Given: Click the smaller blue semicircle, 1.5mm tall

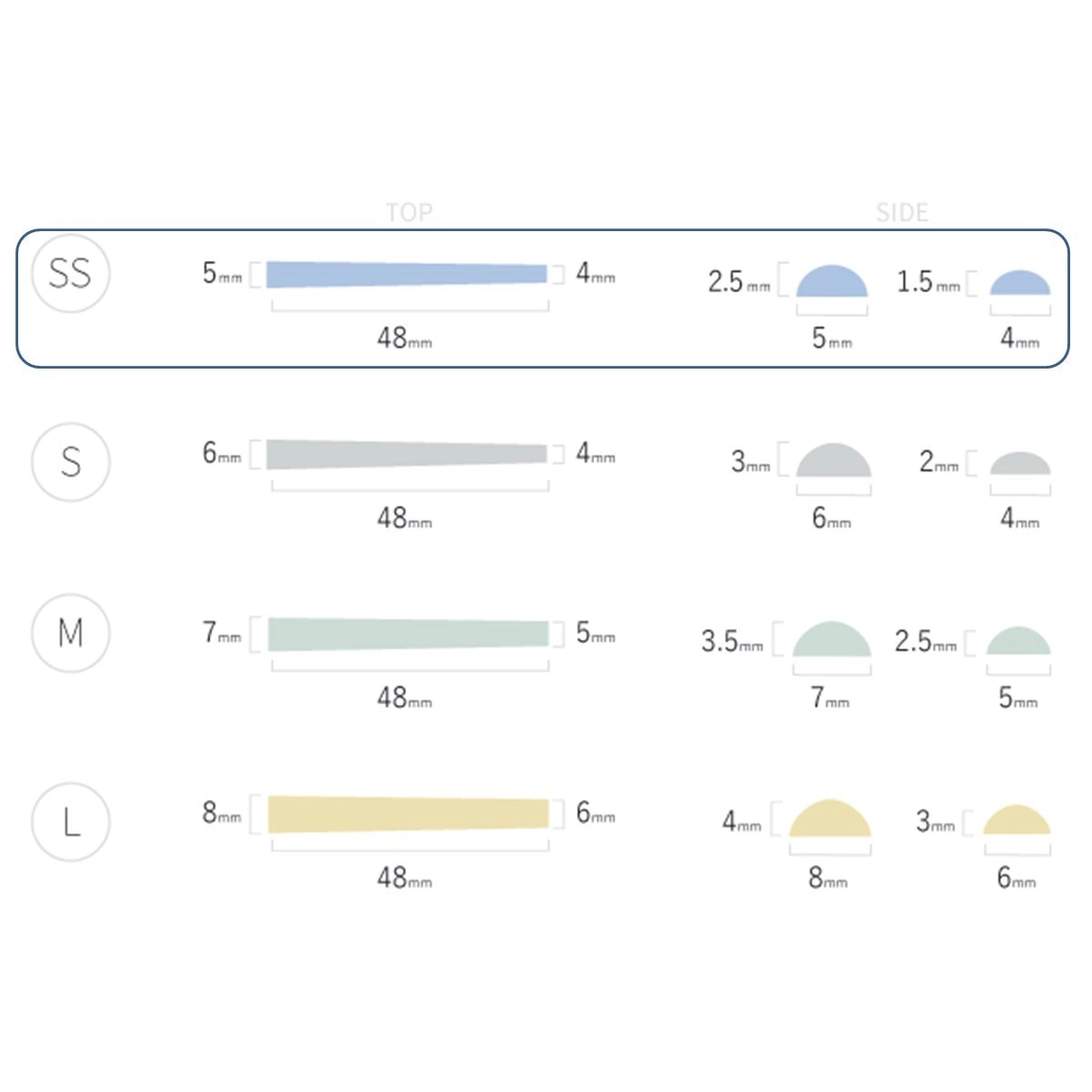Looking at the screenshot, I should [x=1020, y=284].
